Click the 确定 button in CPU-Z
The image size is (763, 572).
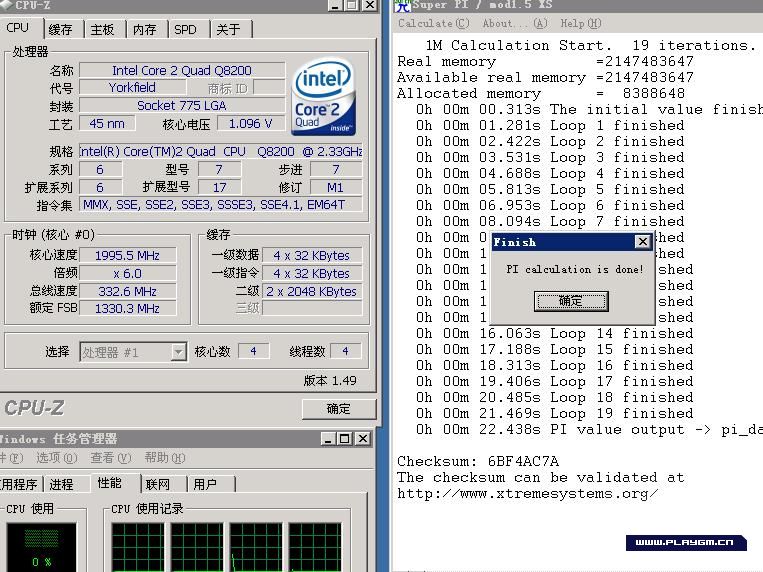click(338, 408)
